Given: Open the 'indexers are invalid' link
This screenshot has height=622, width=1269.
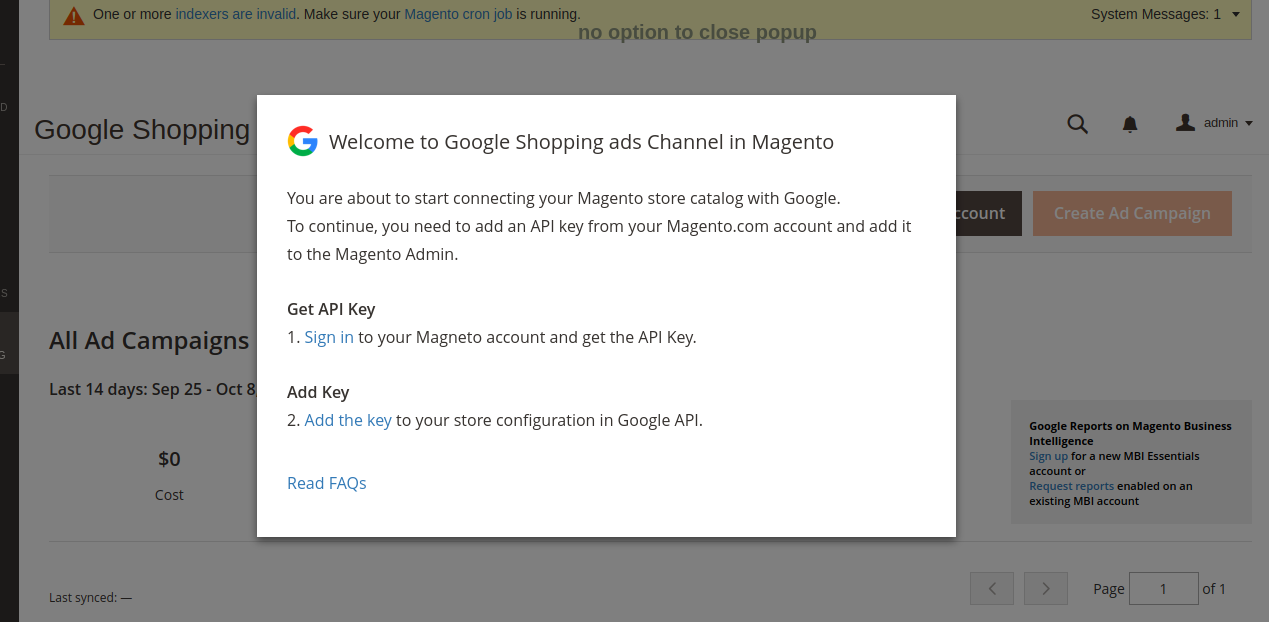Looking at the screenshot, I should pos(235,15).
